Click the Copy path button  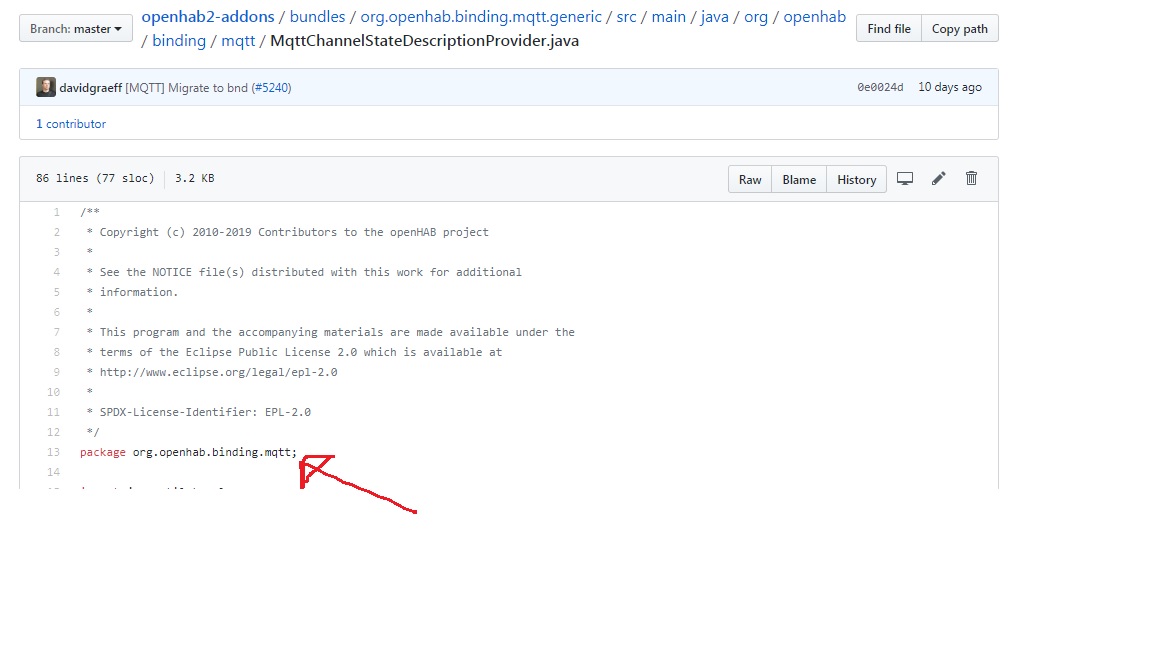coord(960,29)
